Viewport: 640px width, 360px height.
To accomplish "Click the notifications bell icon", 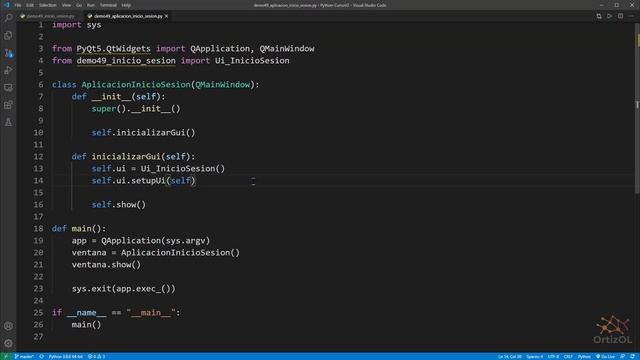I will [x=632, y=356].
